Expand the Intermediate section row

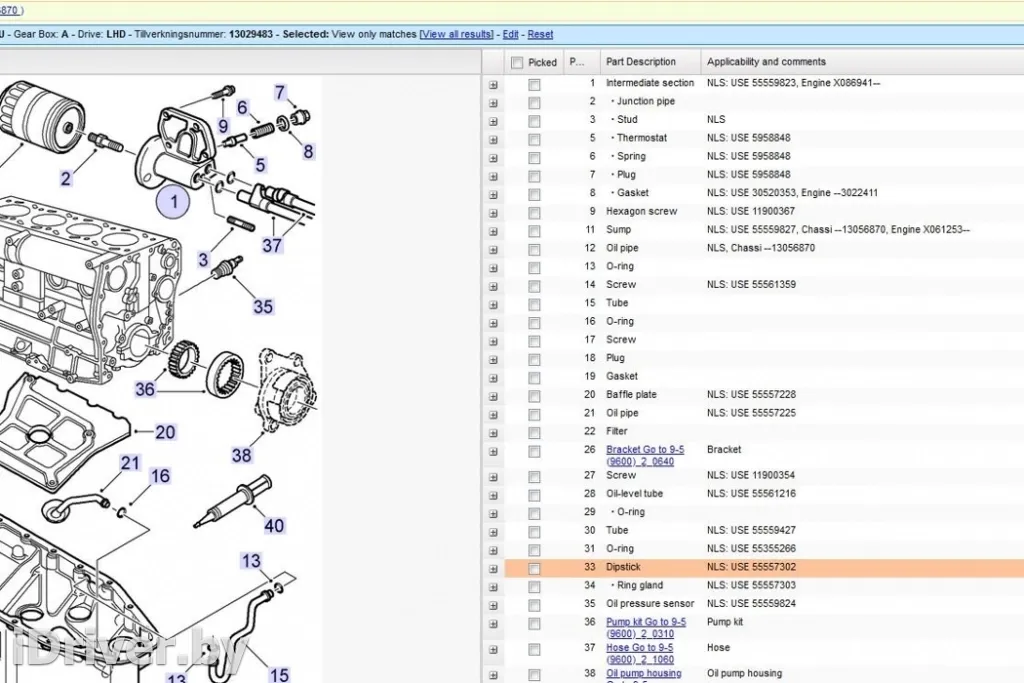(493, 85)
